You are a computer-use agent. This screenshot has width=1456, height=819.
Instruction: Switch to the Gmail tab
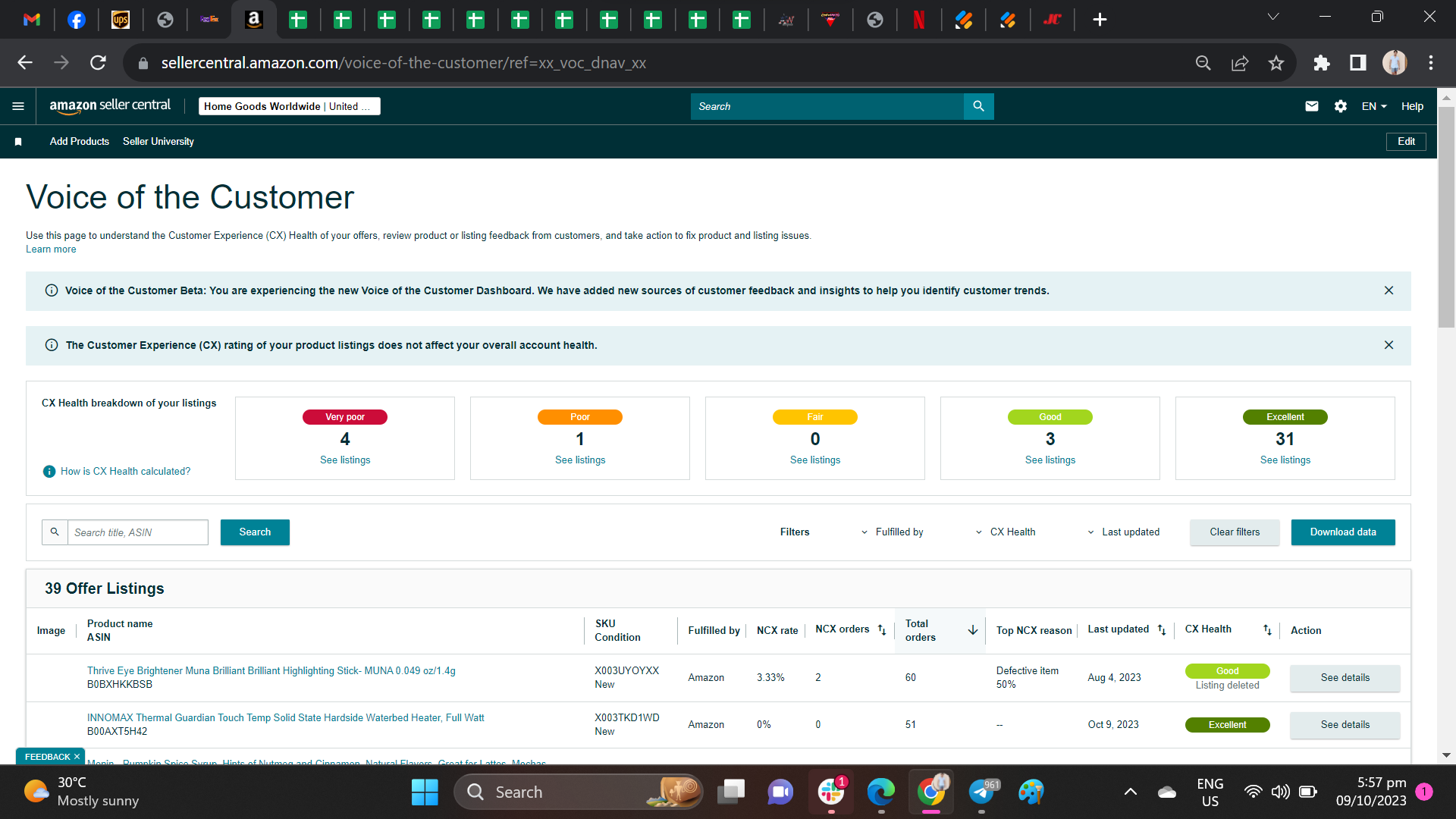32,20
